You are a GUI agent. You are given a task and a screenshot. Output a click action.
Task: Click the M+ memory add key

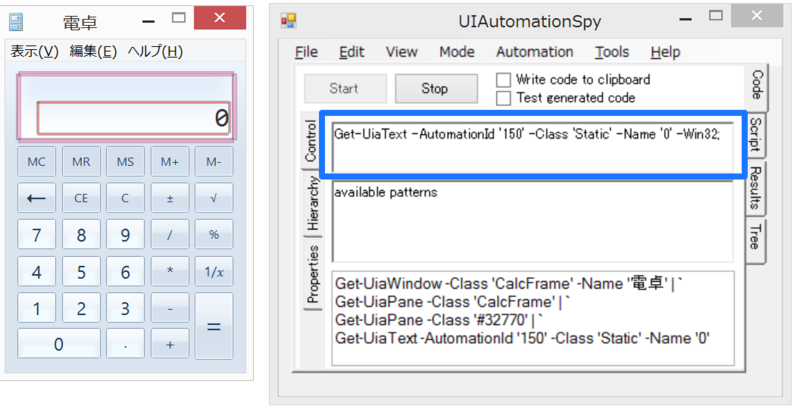click(x=170, y=162)
